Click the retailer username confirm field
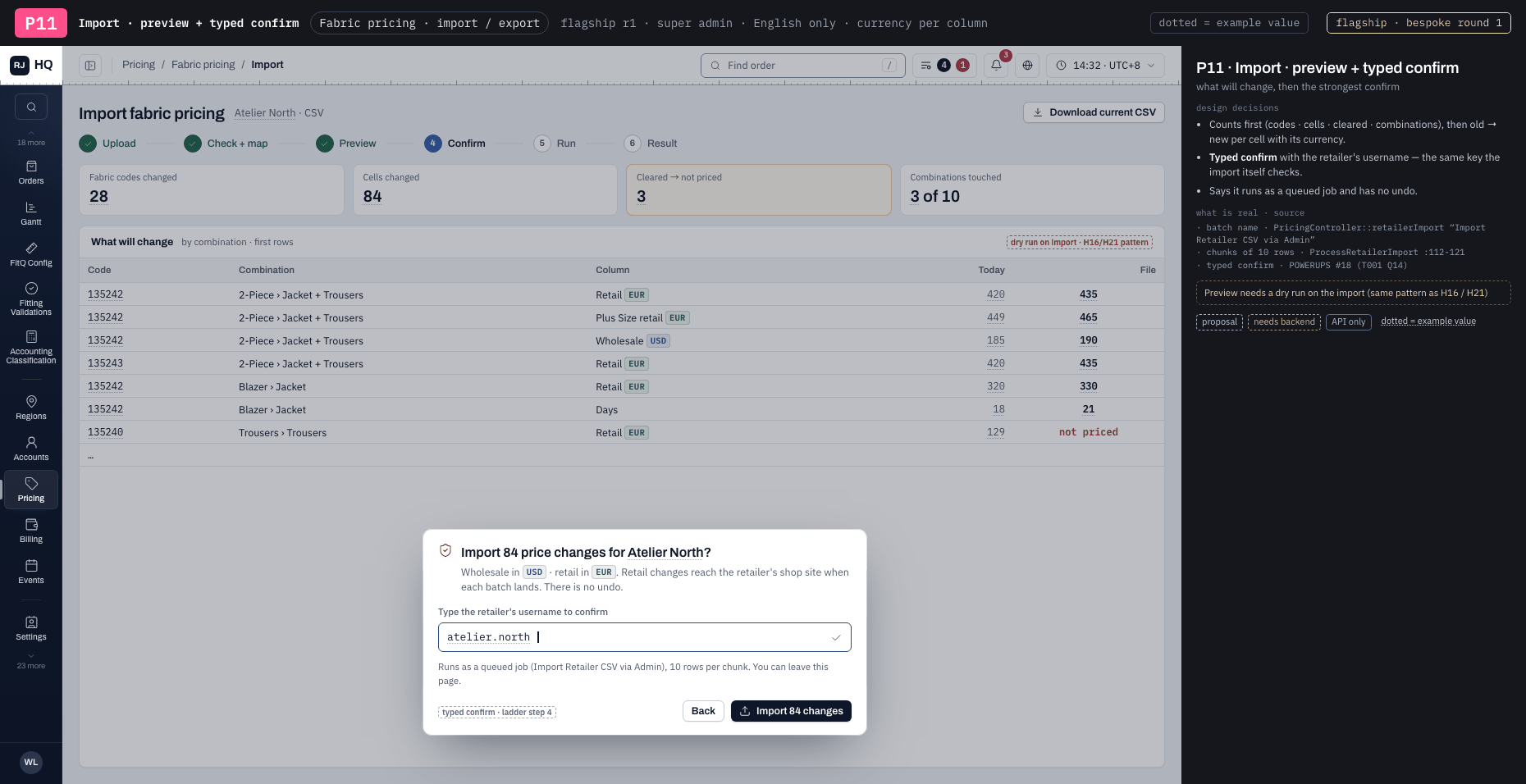This screenshot has height=784, width=1526. [x=645, y=637]
